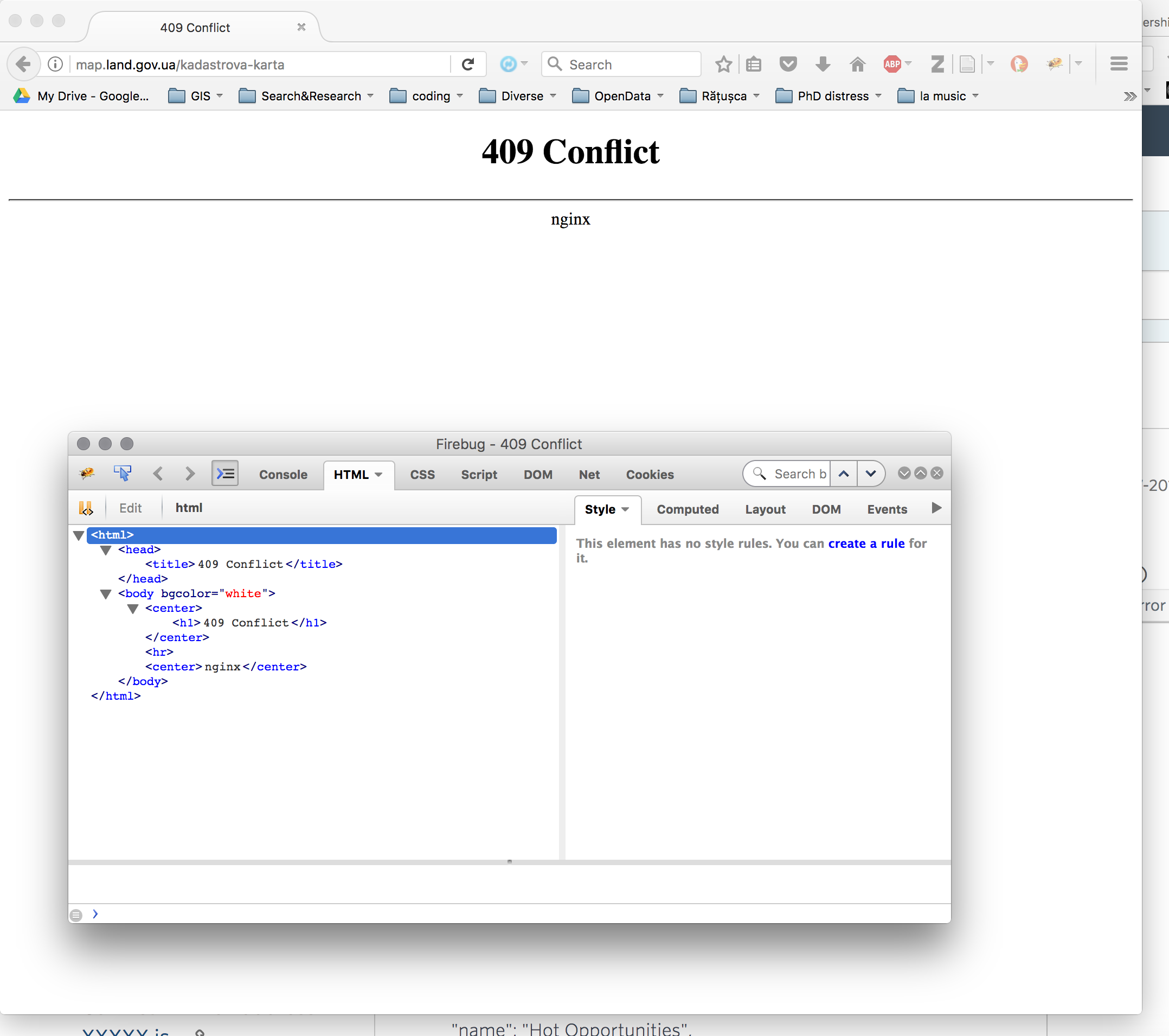
Task: Collapse the html tree node
Action: [x=79, y=535]
